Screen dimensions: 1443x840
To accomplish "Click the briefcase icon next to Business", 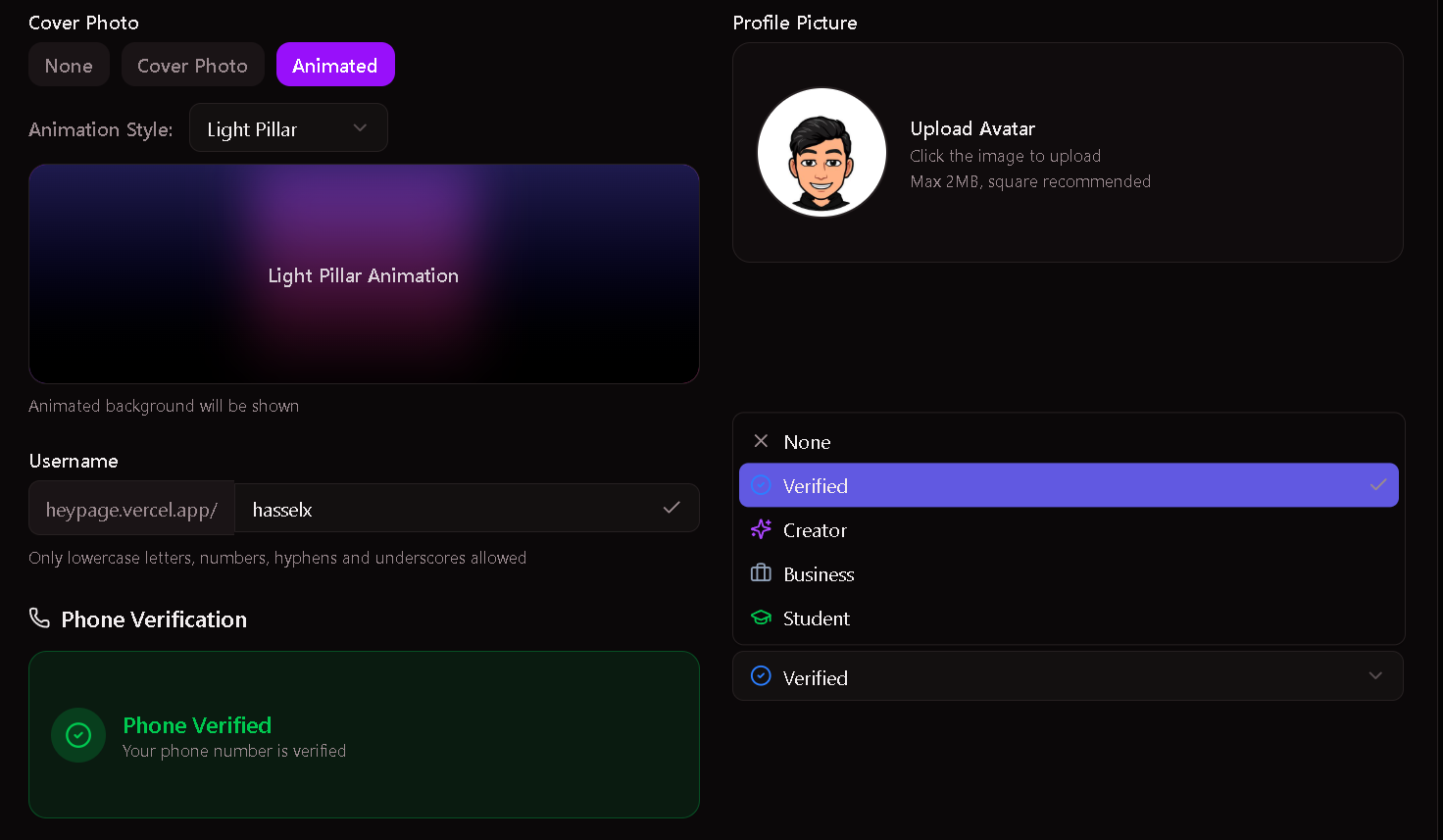I will pyautogui.click(x=761, y=573).
